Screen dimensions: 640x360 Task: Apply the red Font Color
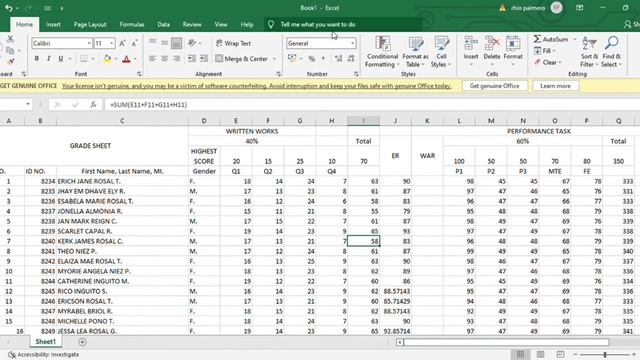pos(127,59)
